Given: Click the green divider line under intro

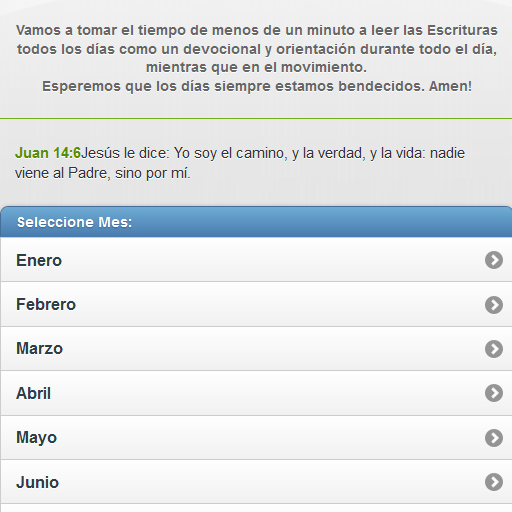Looking at the screenshot, I should pos(256,118).
